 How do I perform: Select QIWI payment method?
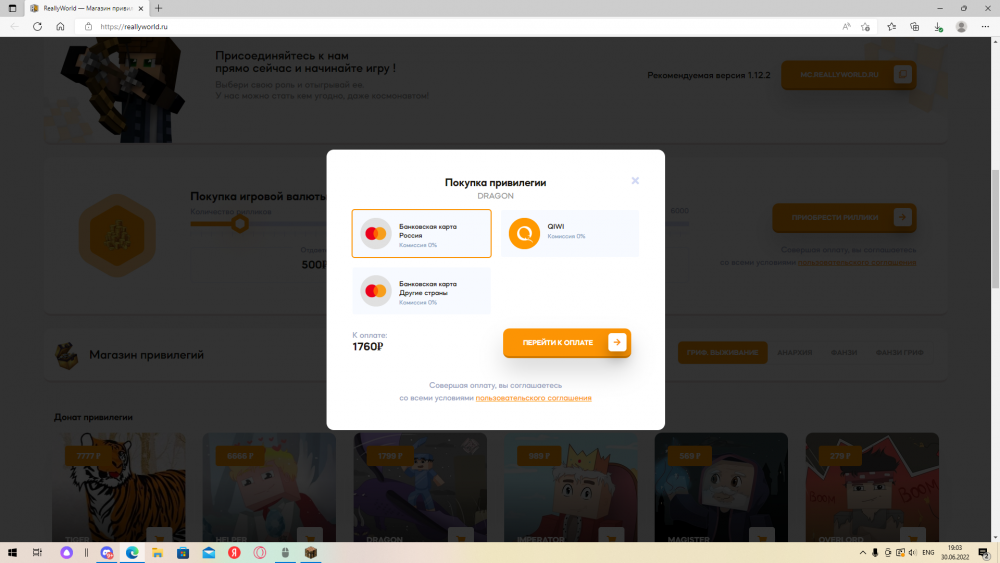(570, 233)
